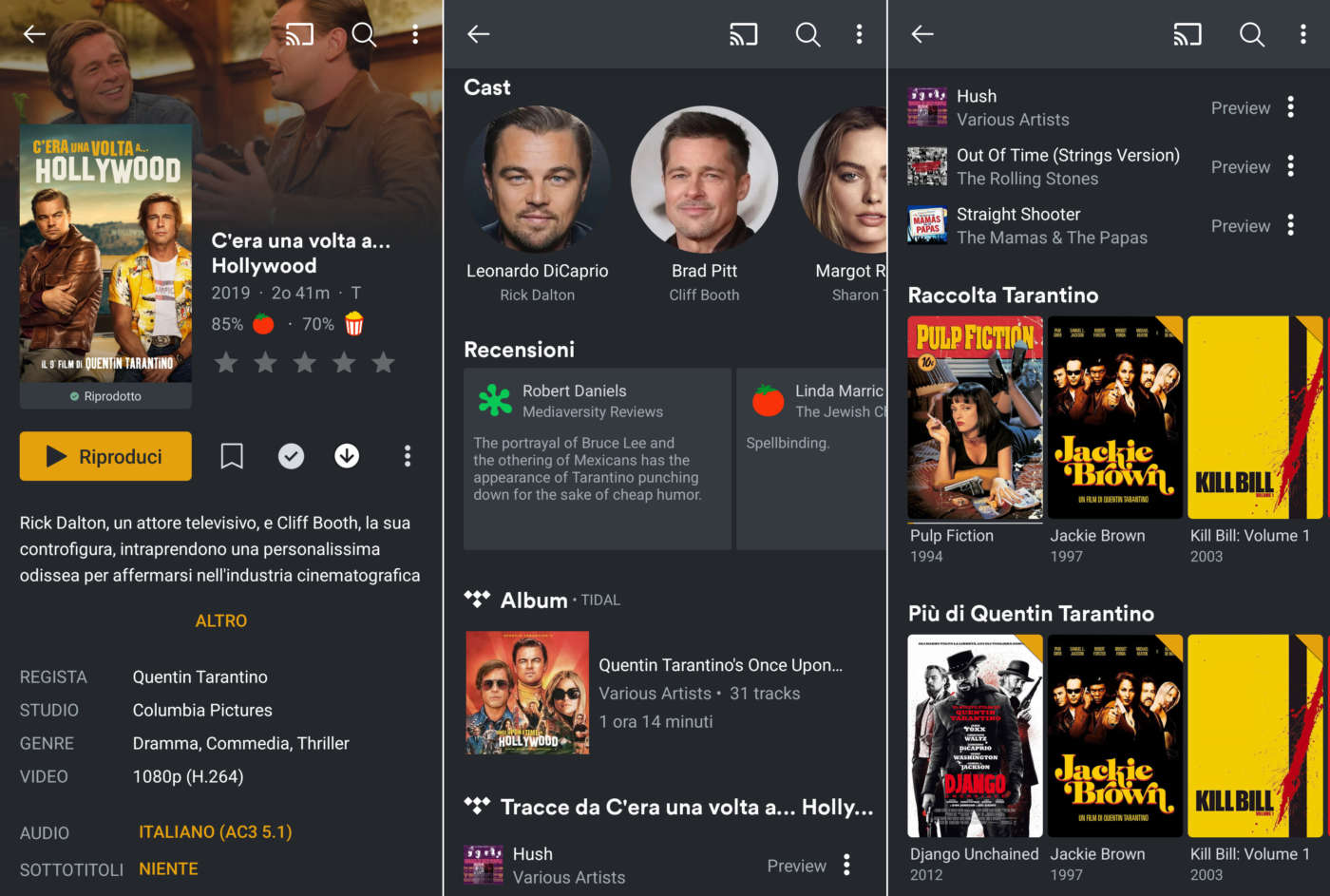Read Robert Daniels' review card
The height and width of the screenshot is (896, 1330).
pos(598,459)
